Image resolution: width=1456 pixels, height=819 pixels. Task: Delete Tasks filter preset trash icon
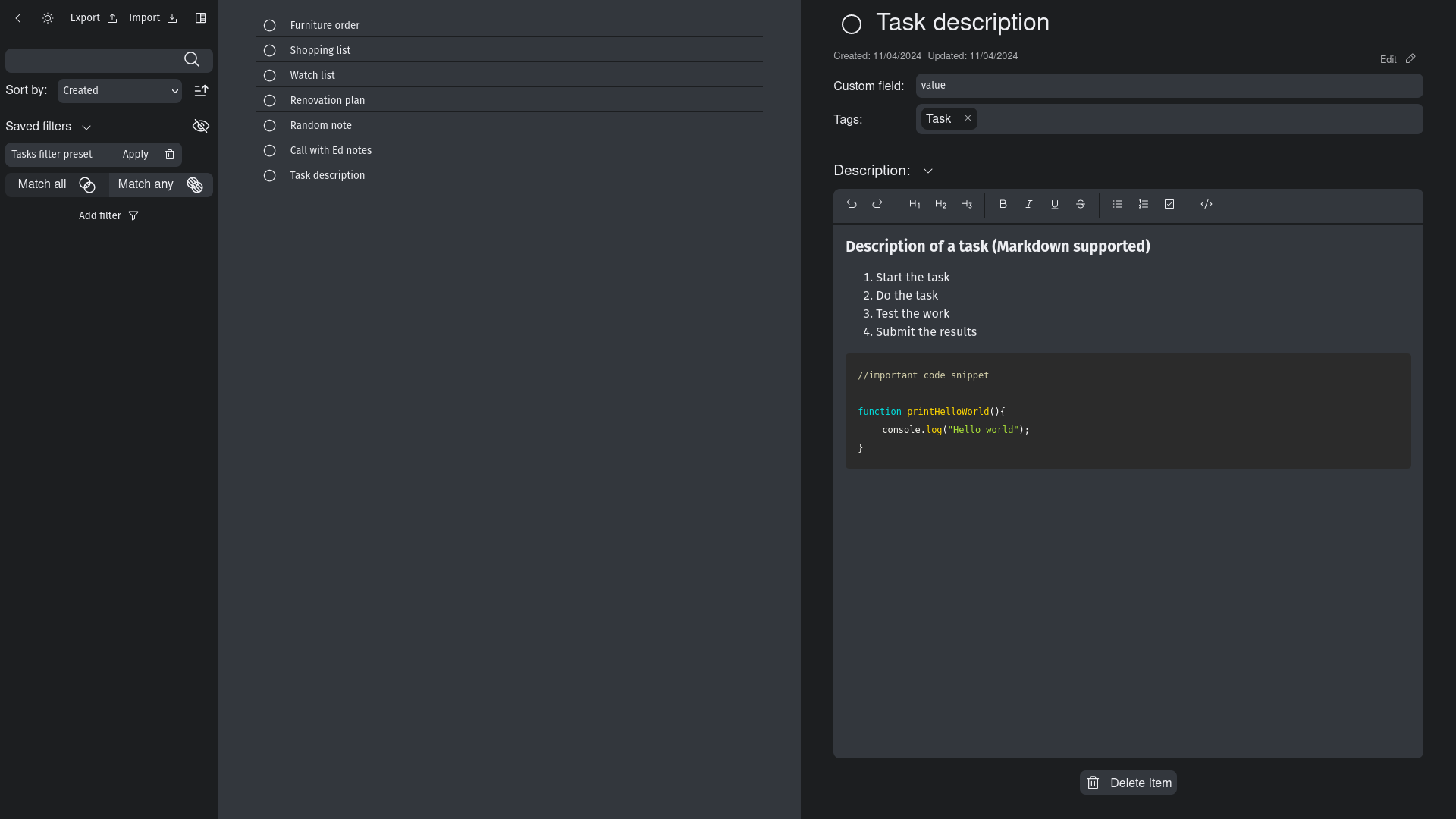[170, 155]
